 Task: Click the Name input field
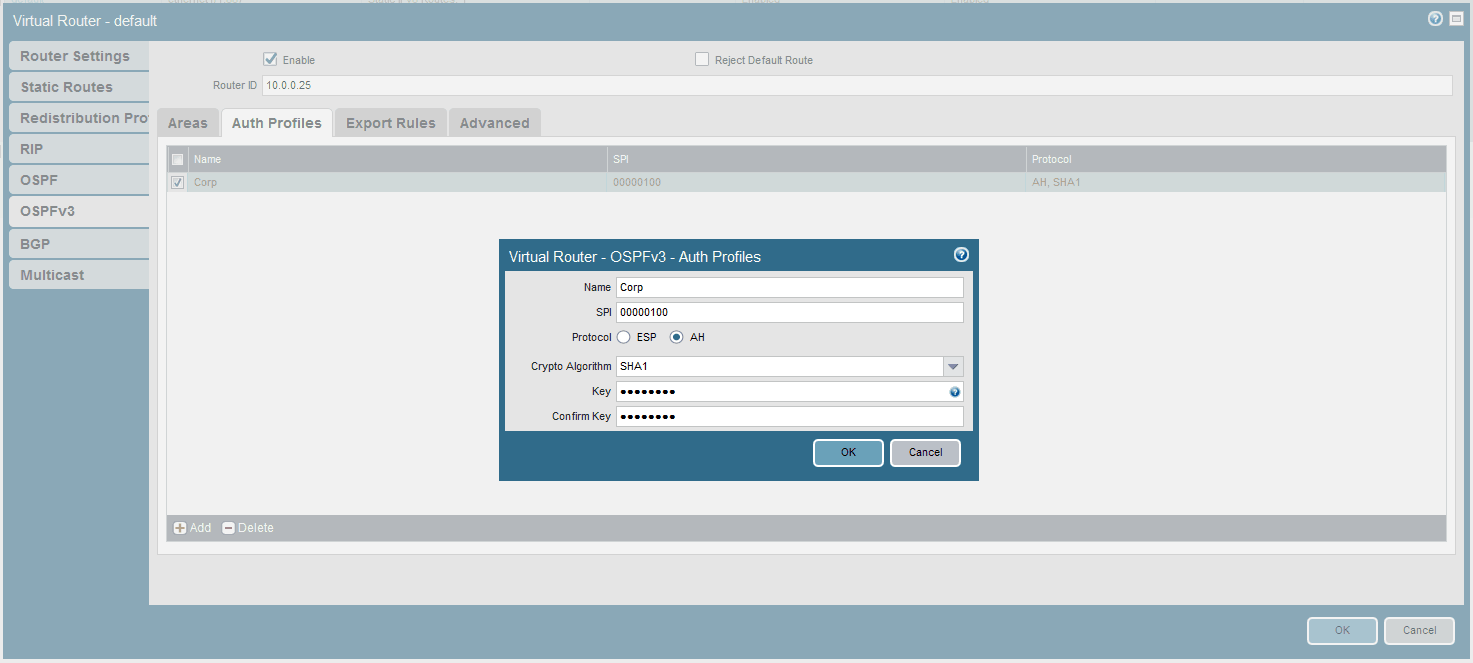point(790,287)
